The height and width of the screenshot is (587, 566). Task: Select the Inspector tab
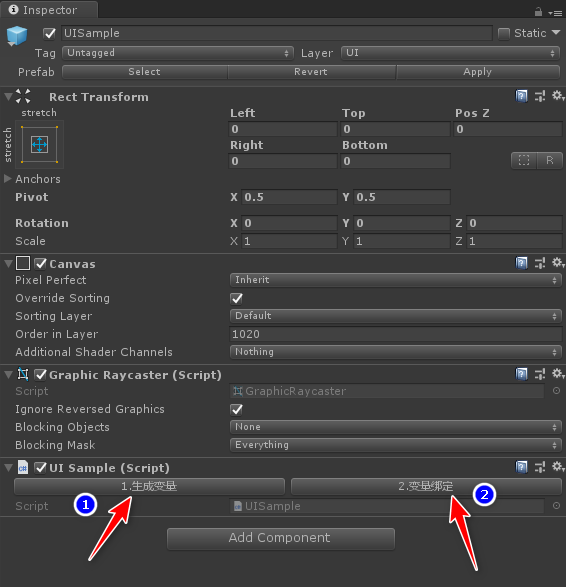[x=49, y=10]
